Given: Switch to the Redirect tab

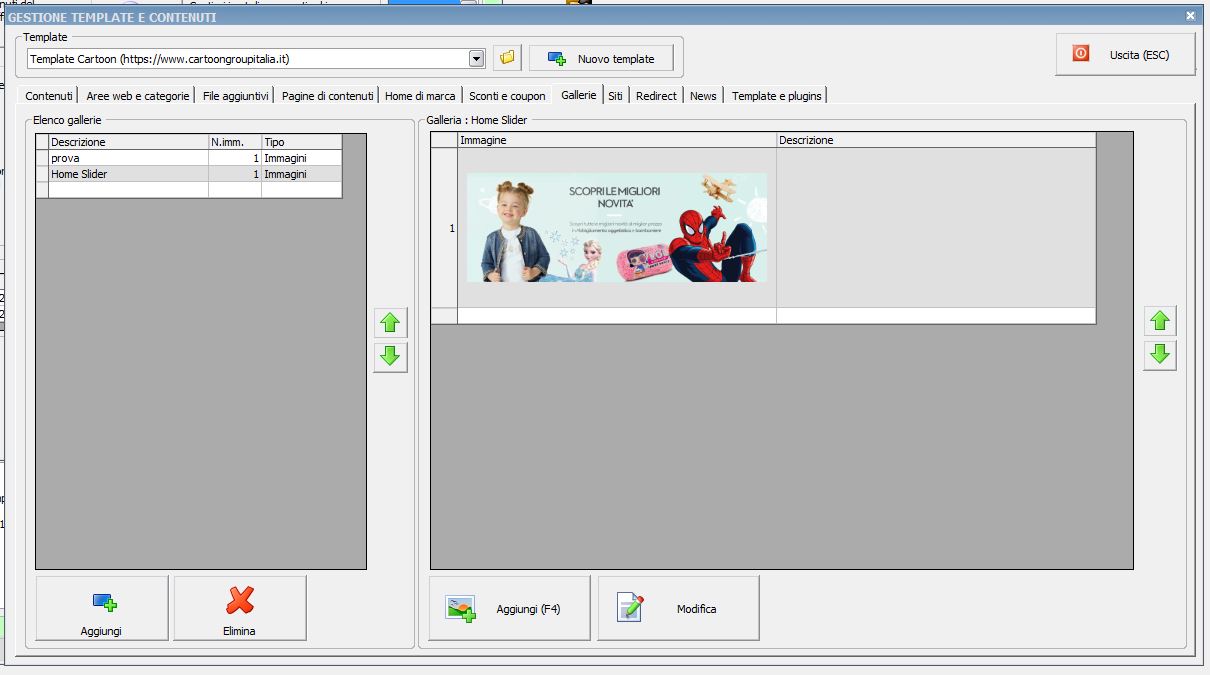Looking at the screenshot, I should click(x=657, y=96).
